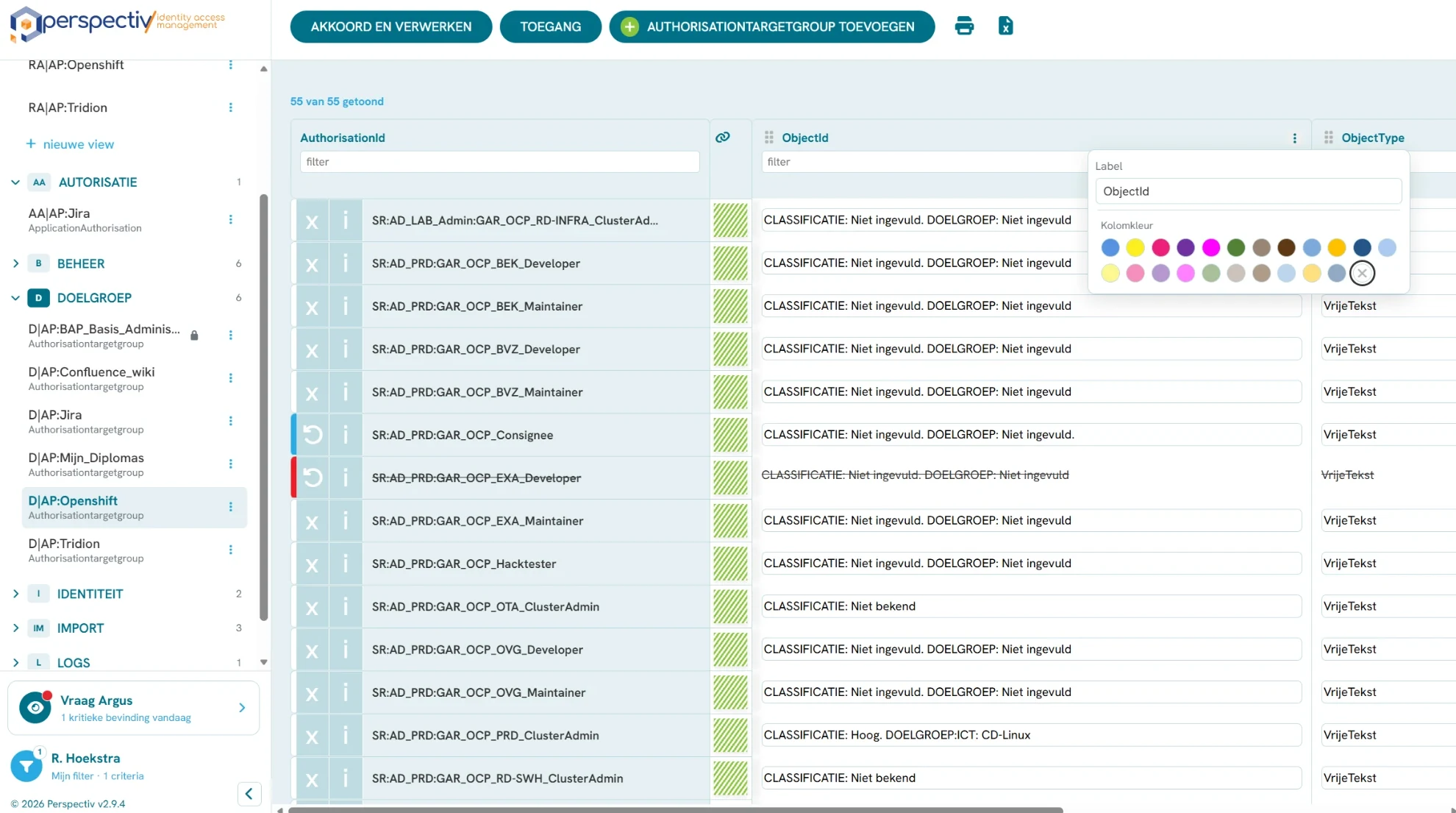Collapse the sidebar with the left chevron button
1456x813 pixels.
pos(249,794)
